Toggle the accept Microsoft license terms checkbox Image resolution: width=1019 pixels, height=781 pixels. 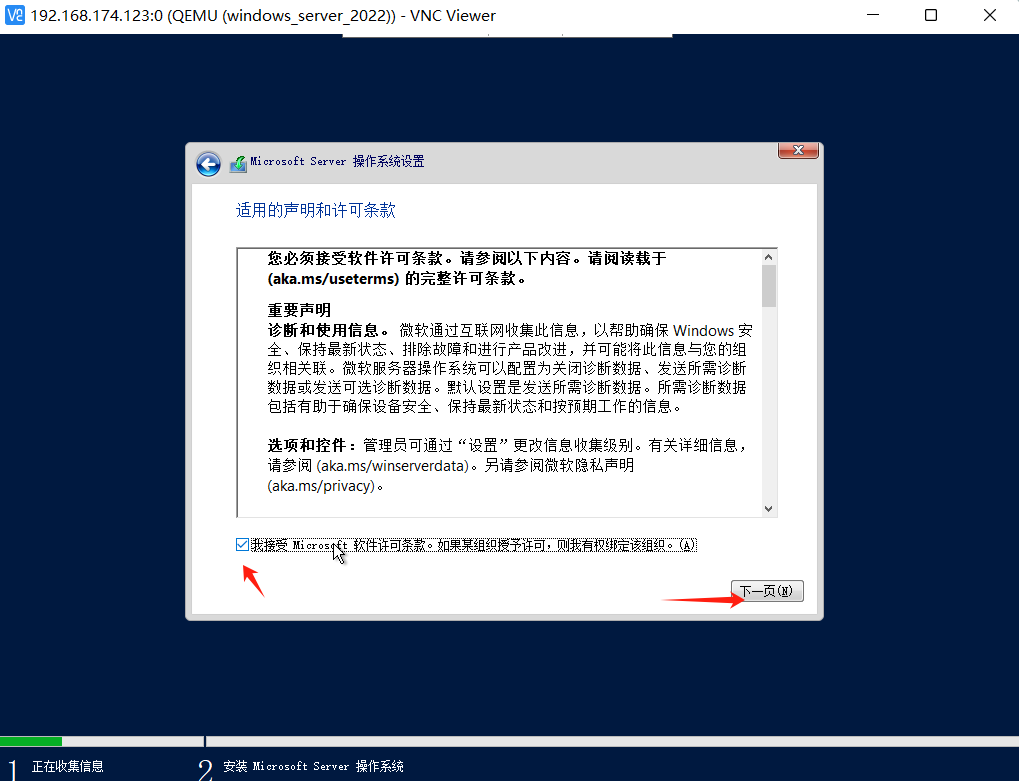[242, 544]
